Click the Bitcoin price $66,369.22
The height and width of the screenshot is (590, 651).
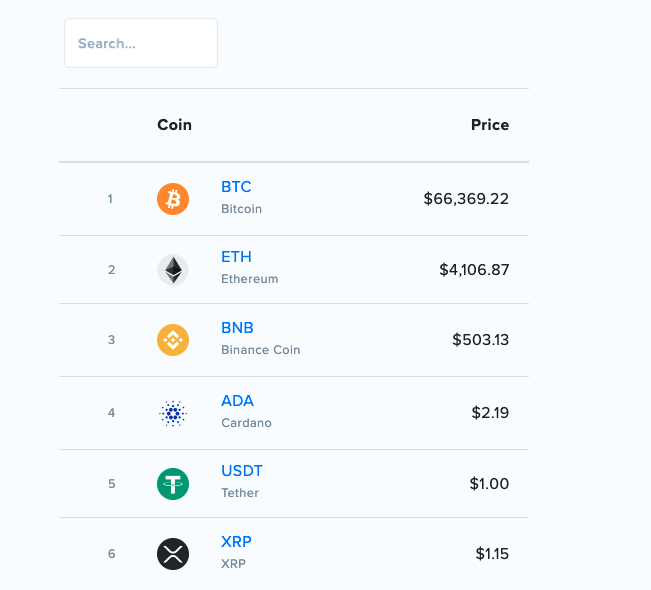pos(466,199)
